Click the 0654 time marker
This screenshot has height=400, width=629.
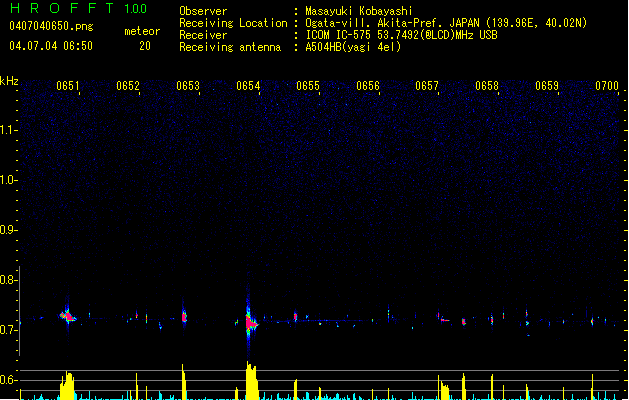click(x=248, y=86)
